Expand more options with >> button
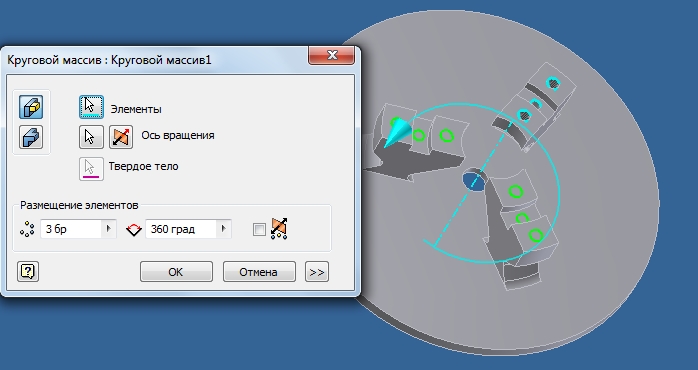The width and height of the screenshot is (698, 370). pyautogui.click(x=317, y=272)
